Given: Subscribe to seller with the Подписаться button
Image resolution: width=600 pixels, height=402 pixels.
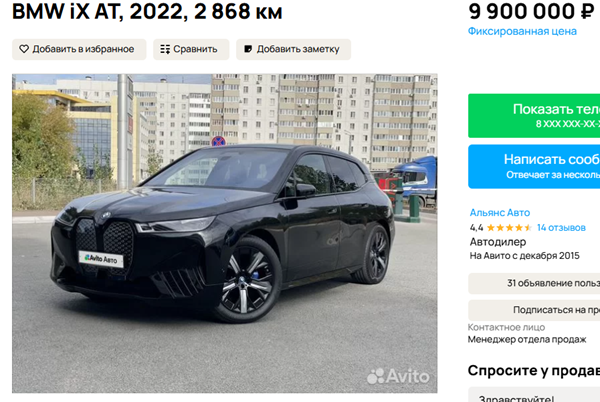Looking at the screenshot, I should [534, 310].
